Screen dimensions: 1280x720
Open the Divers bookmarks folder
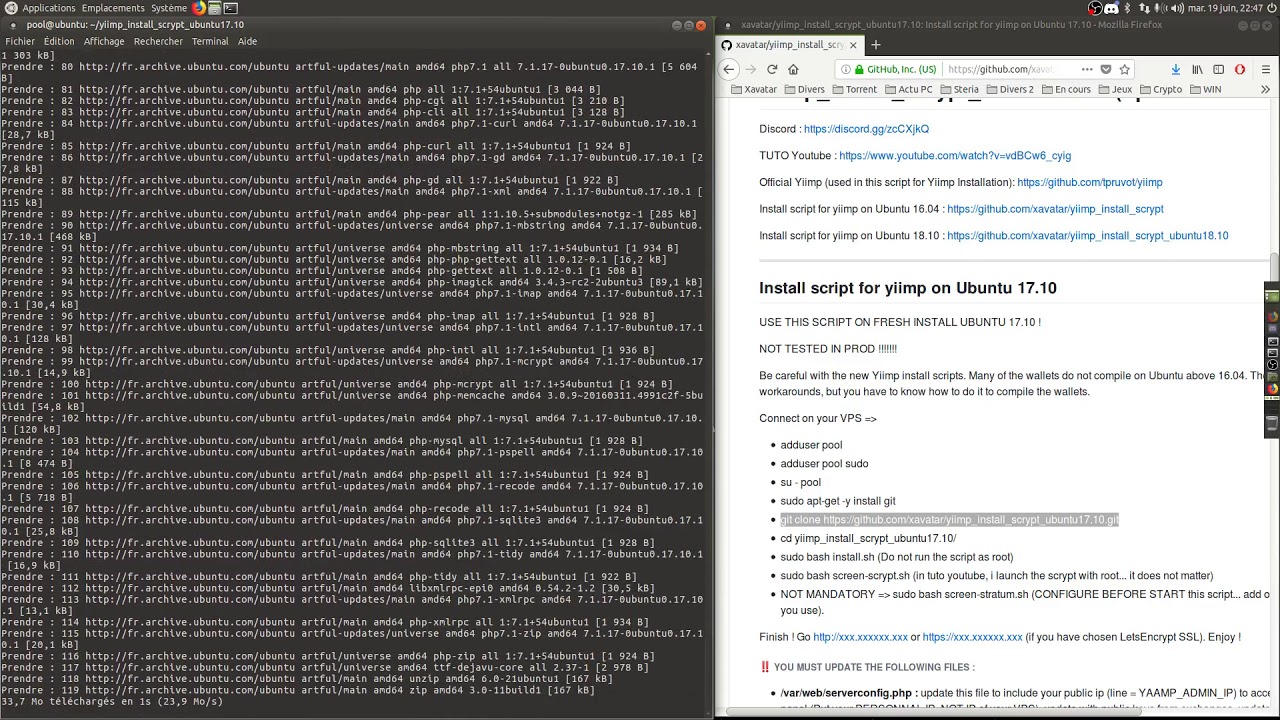coord(804,89)
